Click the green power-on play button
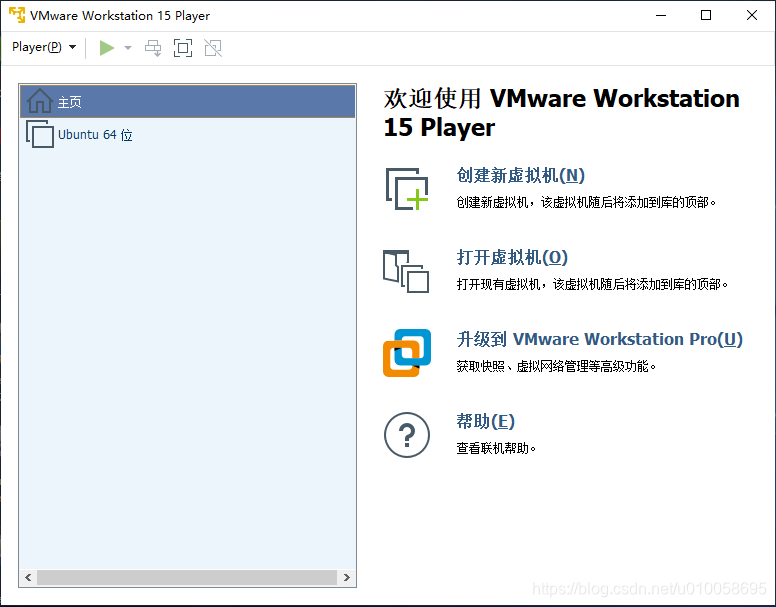776x607 pixels. (x=106, y=48)
